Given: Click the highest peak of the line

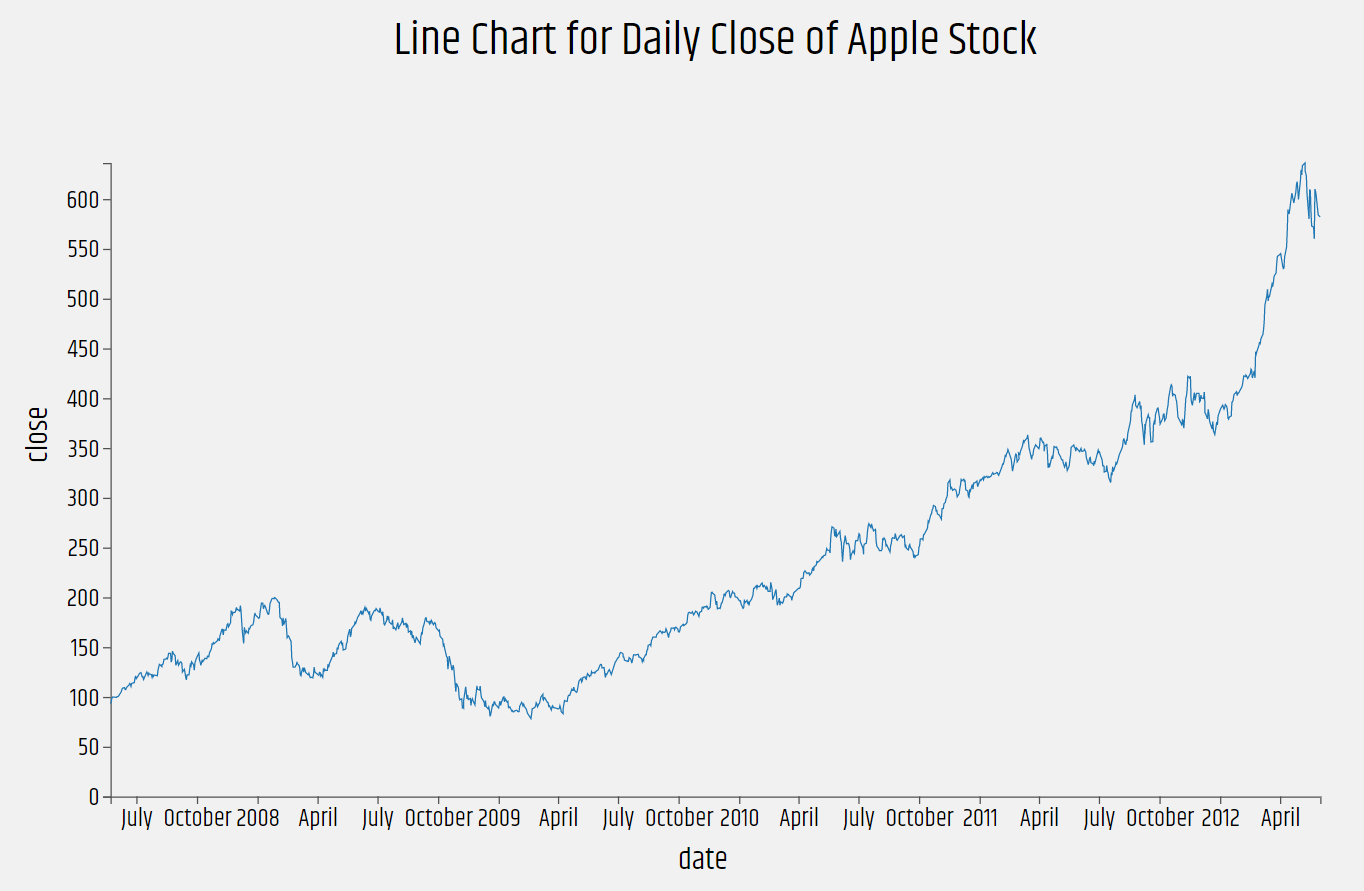Looking at the screenshot, I should 1304,163.
